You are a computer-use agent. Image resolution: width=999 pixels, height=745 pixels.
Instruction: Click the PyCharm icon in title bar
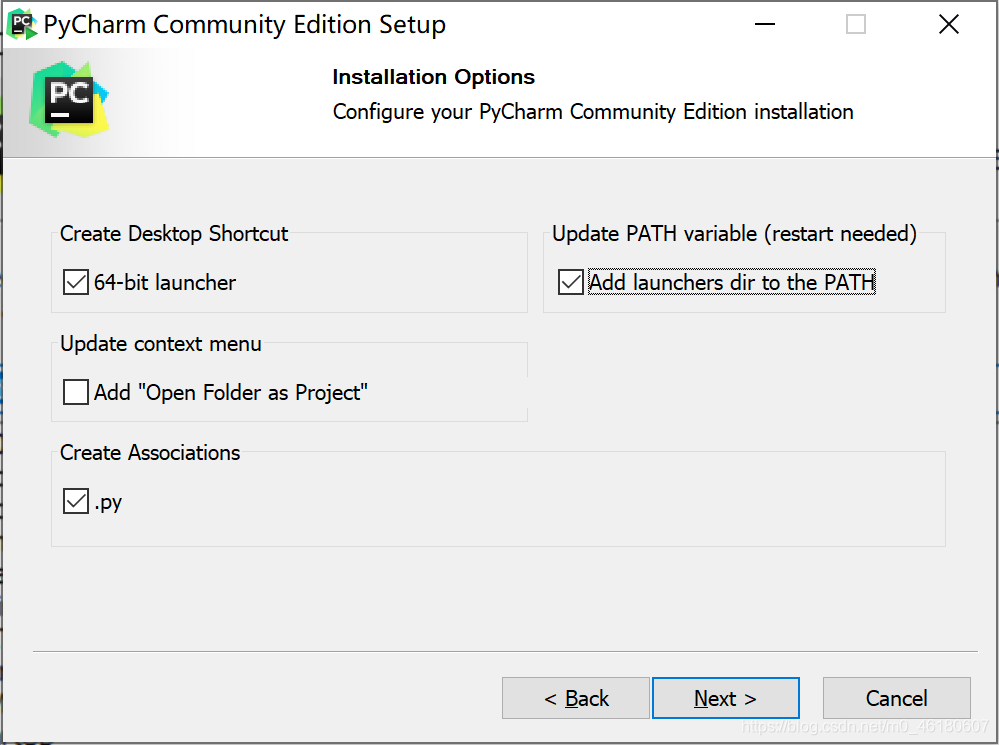[22, 24]
